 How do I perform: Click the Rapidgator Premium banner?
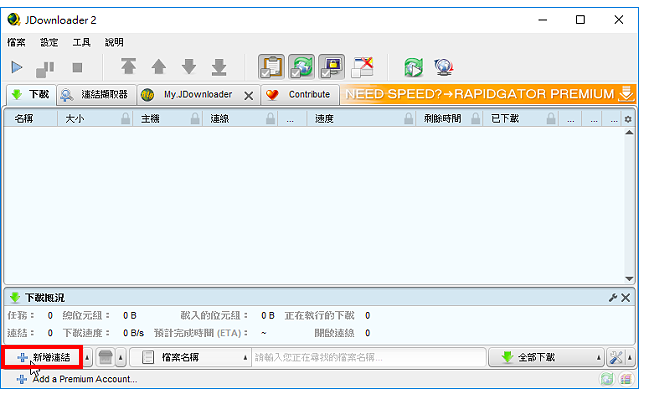488,94
